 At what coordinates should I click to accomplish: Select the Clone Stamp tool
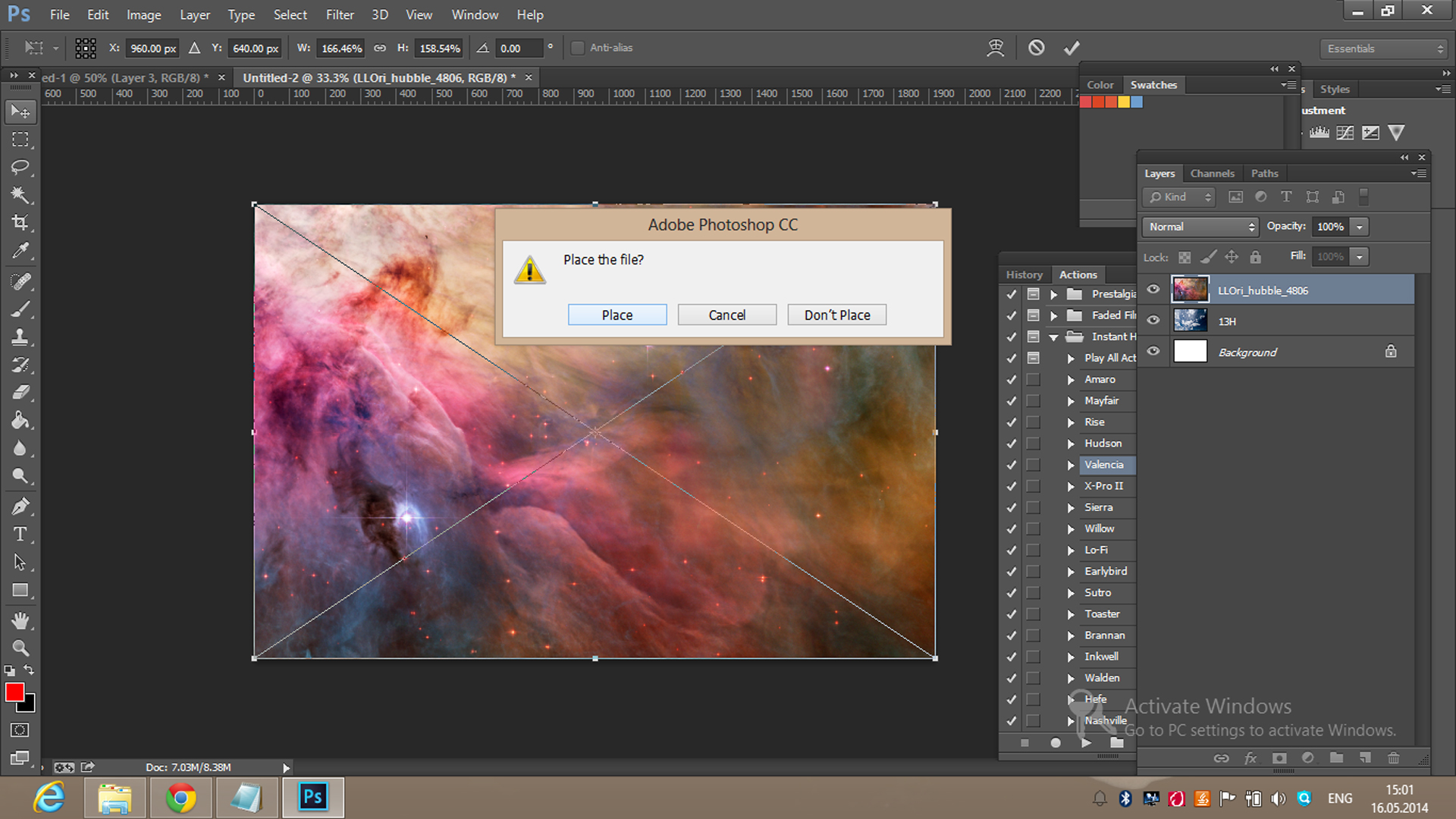[20, 337]
